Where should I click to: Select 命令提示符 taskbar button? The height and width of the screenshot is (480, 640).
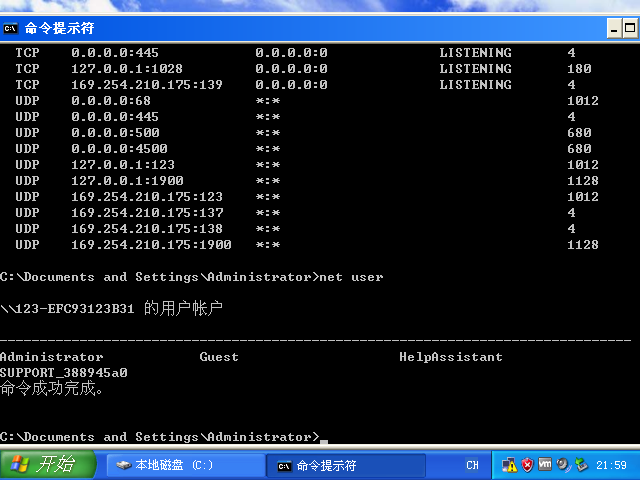pos(346,466)
